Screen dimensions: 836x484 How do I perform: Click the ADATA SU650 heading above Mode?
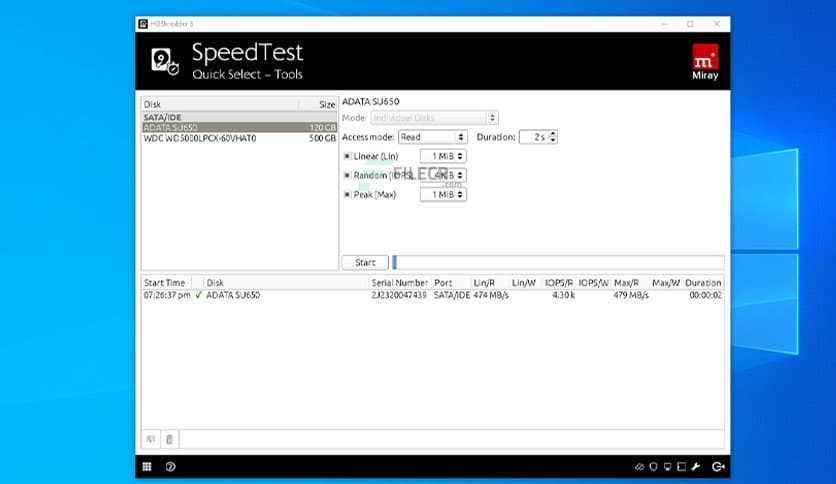coord(371,101)
